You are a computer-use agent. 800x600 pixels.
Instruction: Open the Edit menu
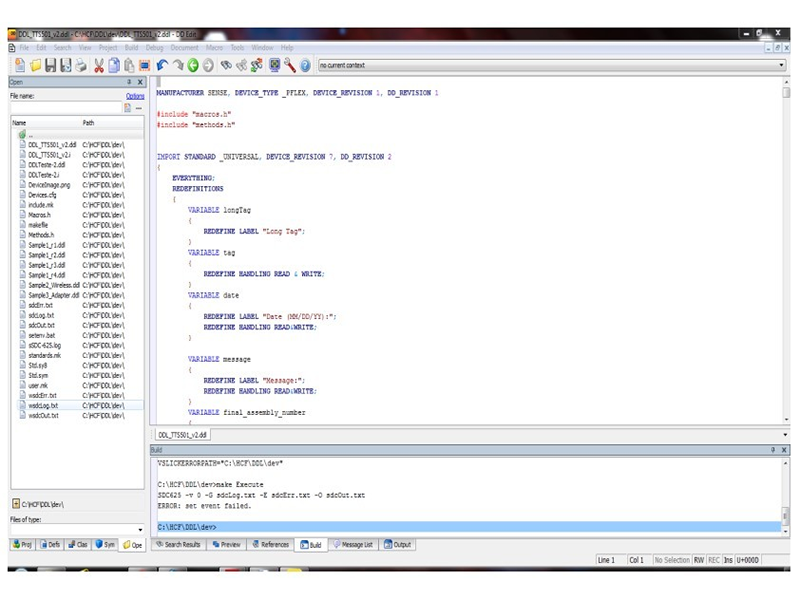click(41, 47)
